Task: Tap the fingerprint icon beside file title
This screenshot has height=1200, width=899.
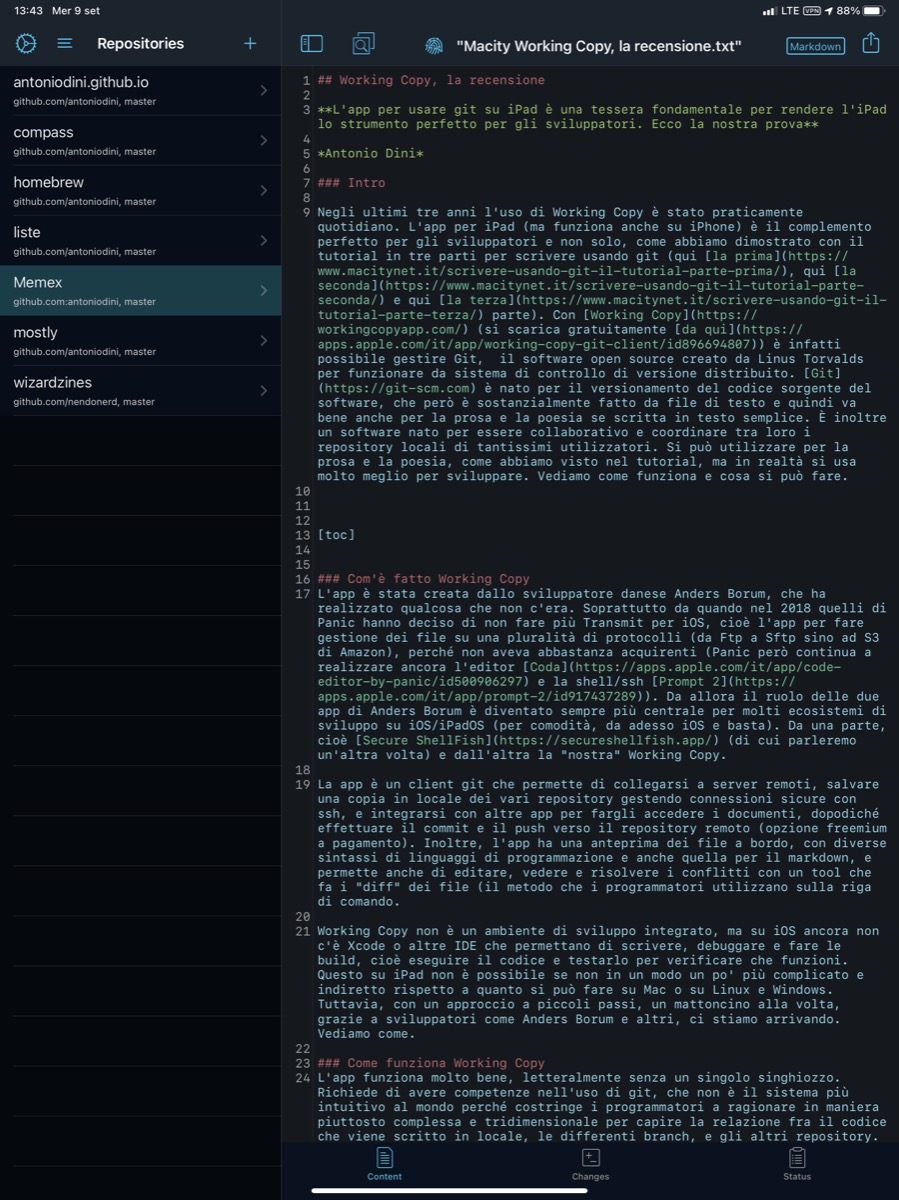Action: (x=434, y=45)
